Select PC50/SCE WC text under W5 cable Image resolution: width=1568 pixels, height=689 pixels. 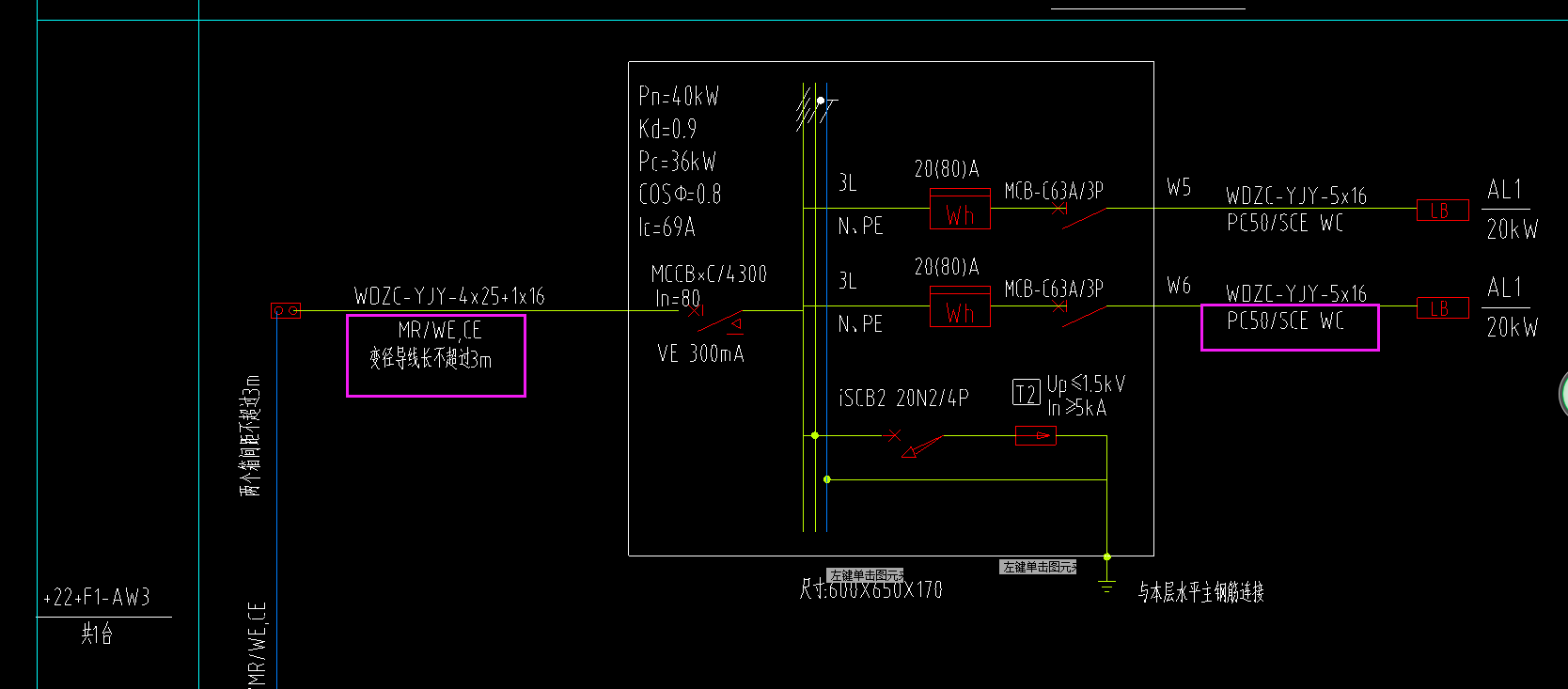pyautogui.click(x=1285, y=223)
